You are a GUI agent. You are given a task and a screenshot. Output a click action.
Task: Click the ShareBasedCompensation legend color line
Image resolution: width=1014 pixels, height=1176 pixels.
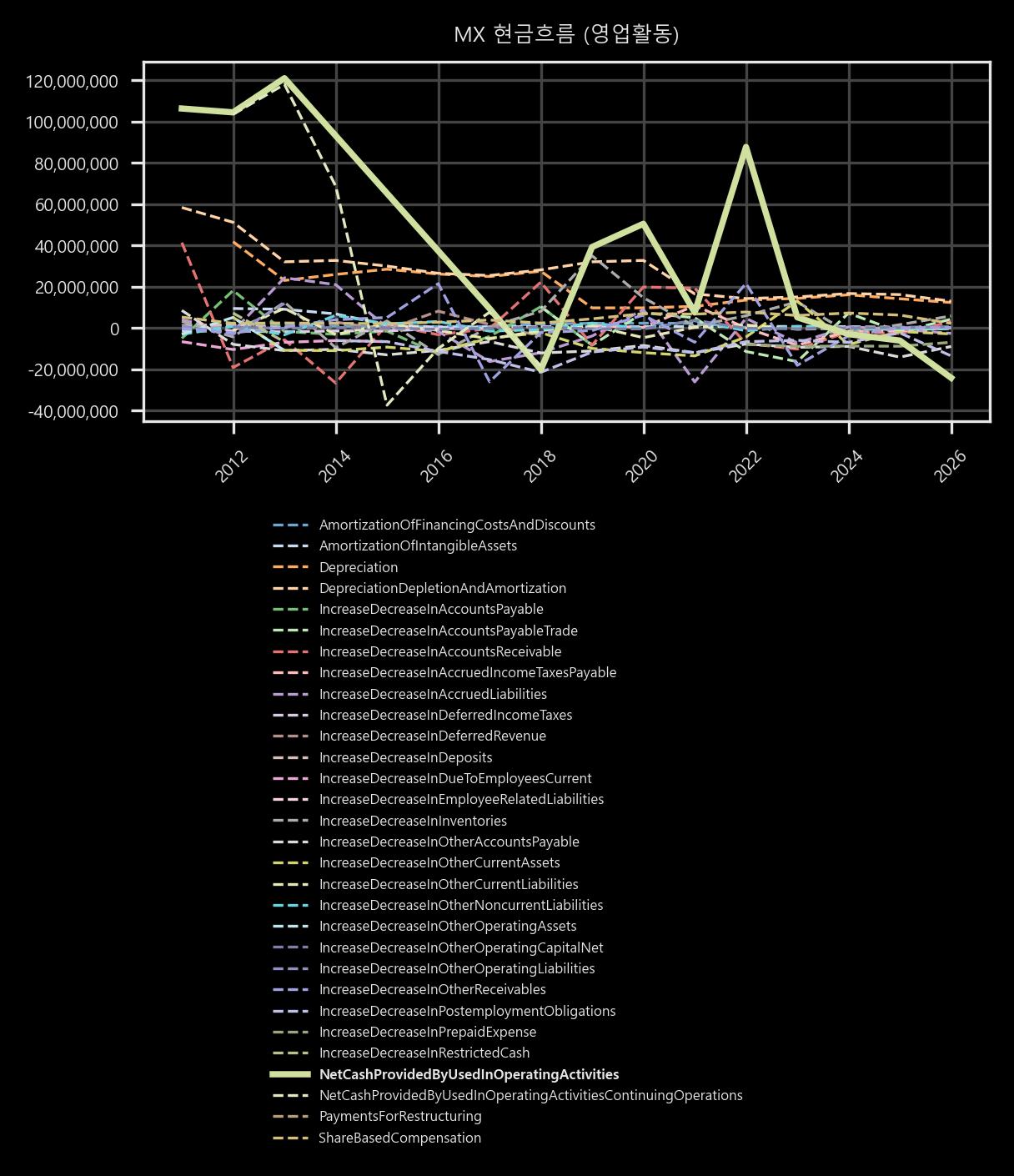pyautogui.click(x=290, y=1138)
